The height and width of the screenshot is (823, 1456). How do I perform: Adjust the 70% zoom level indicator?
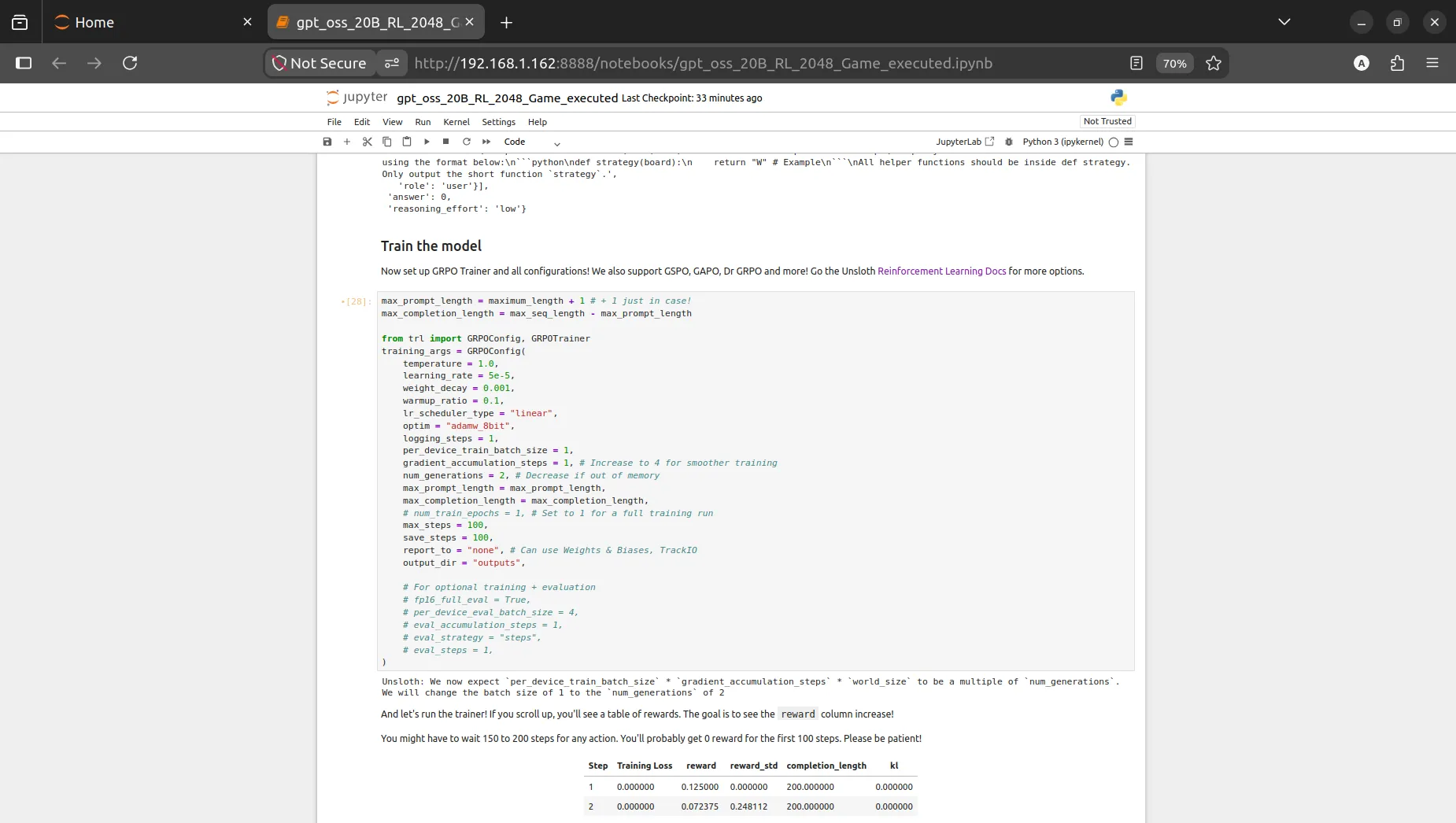[x=1174, y=63]
